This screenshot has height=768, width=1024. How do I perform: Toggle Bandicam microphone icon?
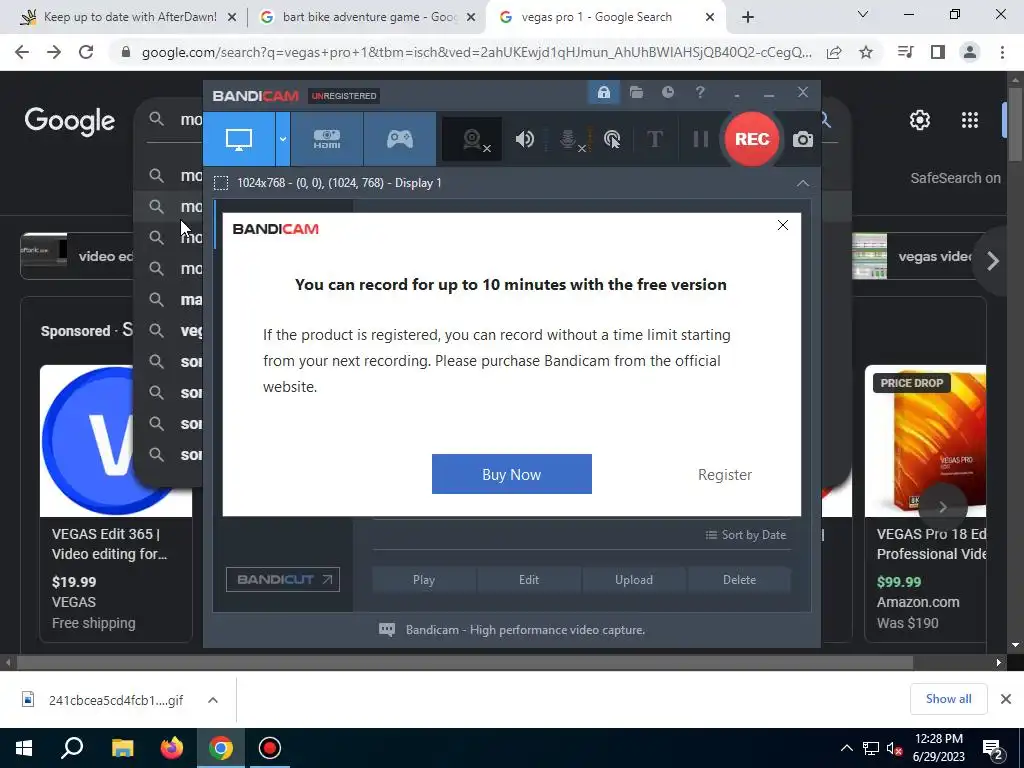(x=569, y=139)
